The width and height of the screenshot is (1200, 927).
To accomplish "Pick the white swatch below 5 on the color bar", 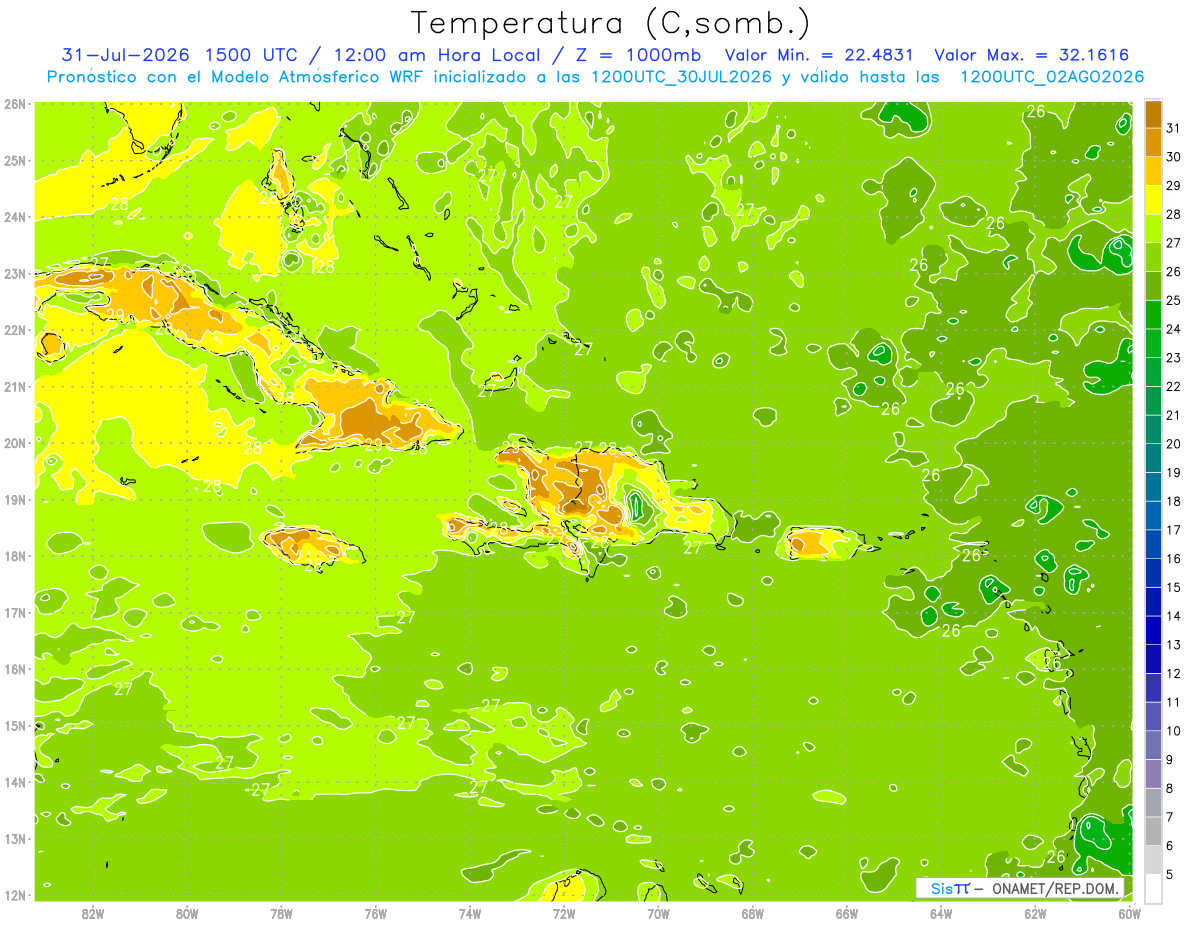I will pyautogui.click(x=1153, y=888).
